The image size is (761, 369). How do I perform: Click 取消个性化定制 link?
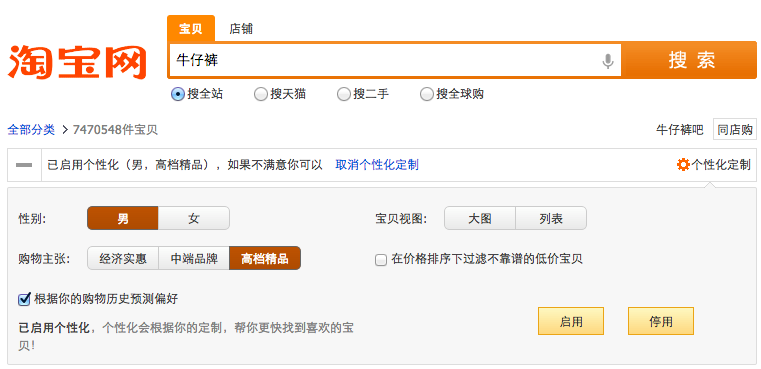pos(377,165)
